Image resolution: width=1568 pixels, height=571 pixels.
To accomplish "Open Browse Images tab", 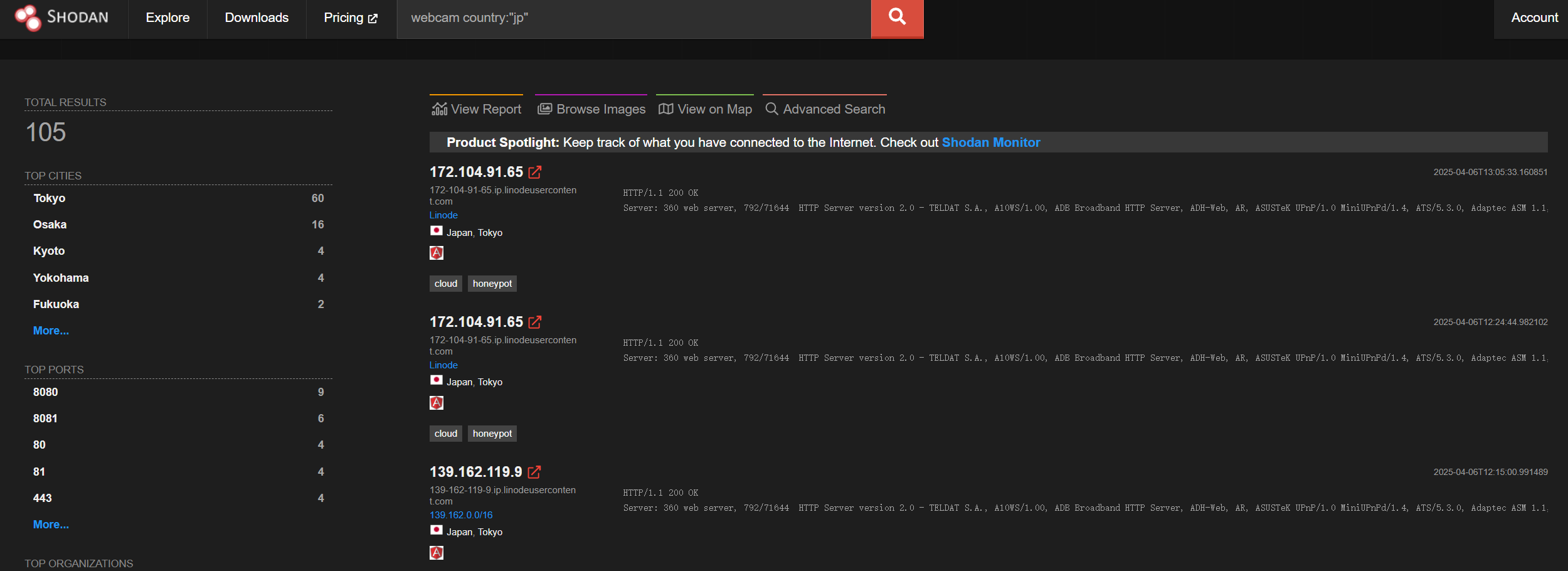I will (x=591, y=108).
